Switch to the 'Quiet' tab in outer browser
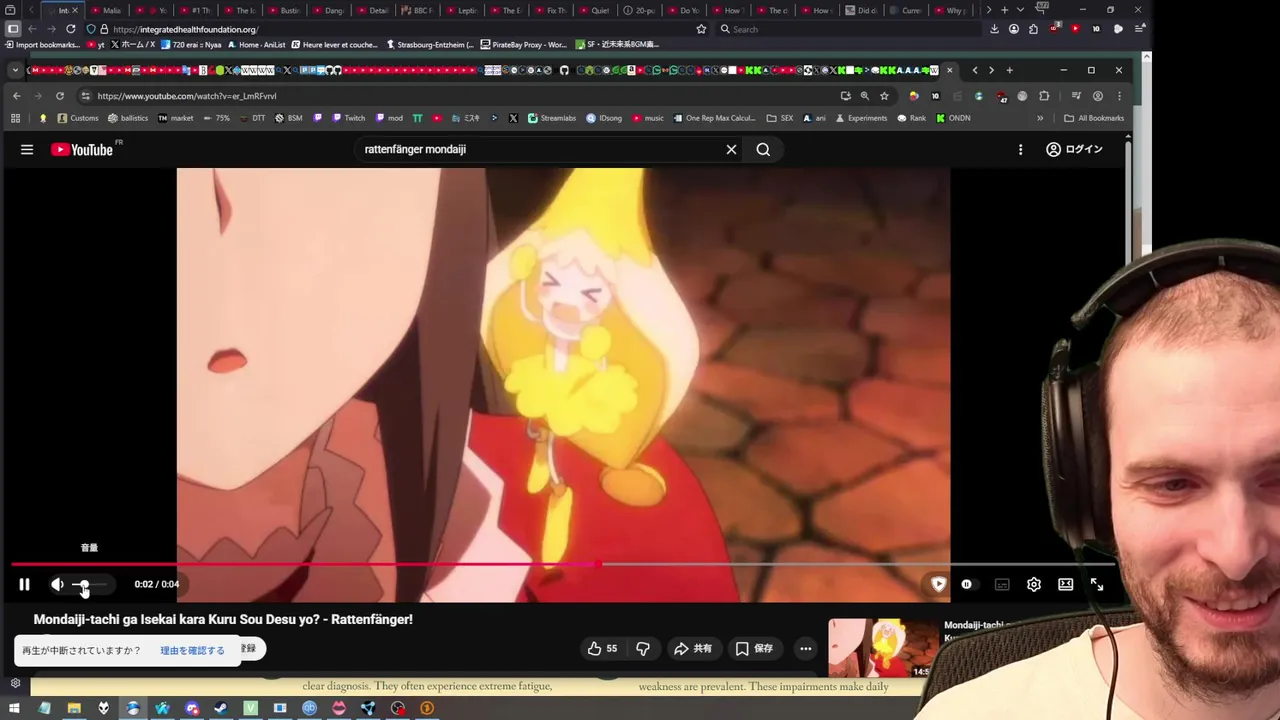 pyautogui.click(x=595, y=10)
